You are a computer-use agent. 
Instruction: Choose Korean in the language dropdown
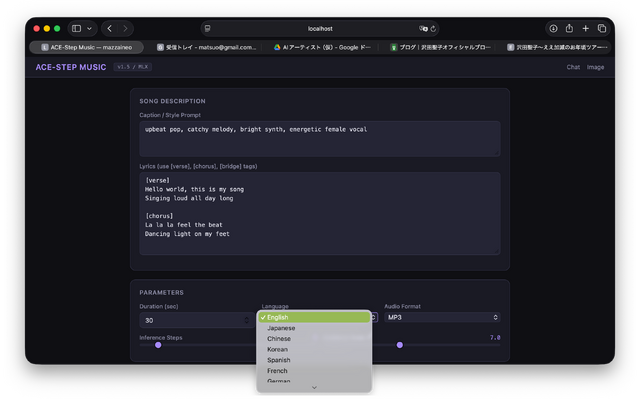coord(277,349)
